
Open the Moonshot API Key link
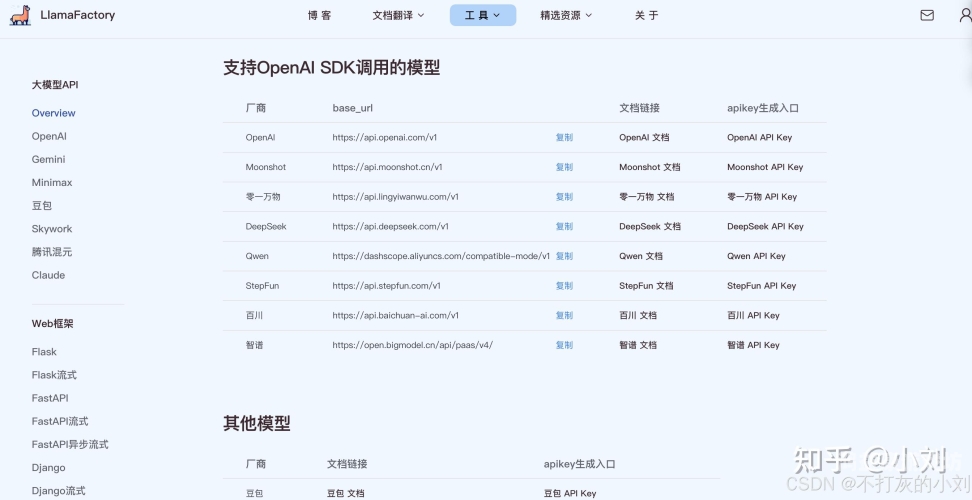click(x=765, y=167)
